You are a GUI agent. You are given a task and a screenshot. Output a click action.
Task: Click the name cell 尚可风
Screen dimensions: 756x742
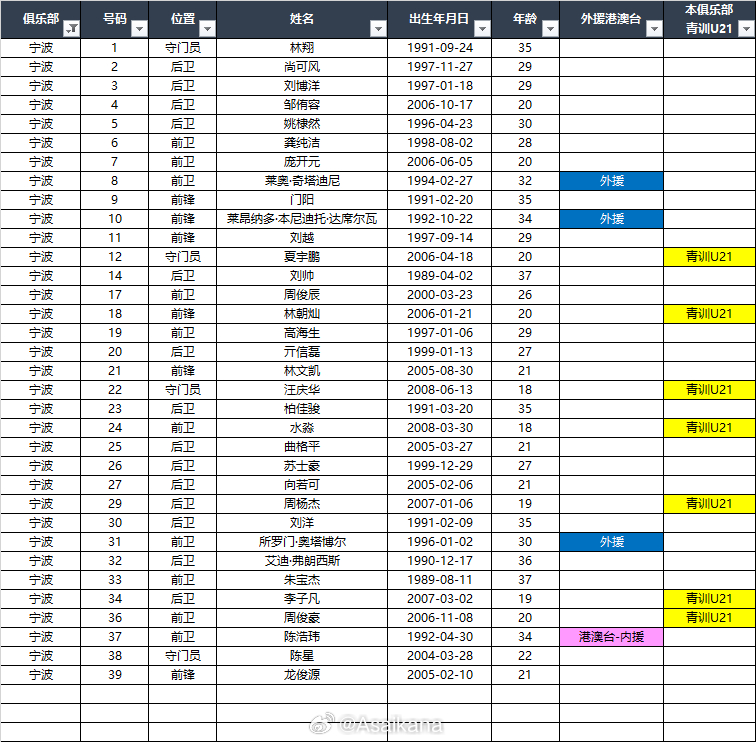(x=302, y=67)
